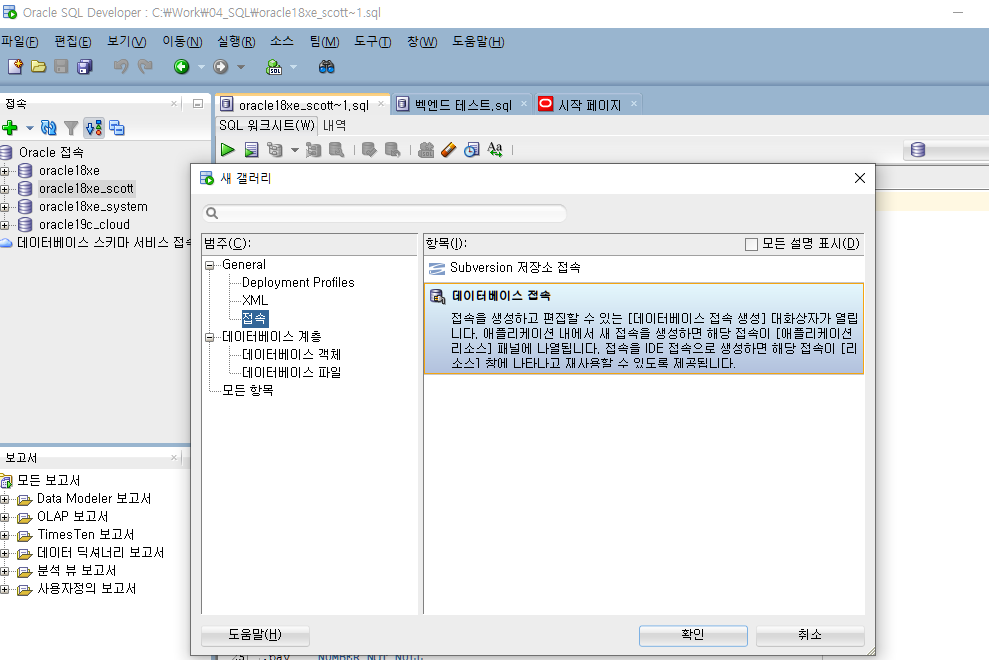This screenshot has height=660, width=989.
Task: Click the eraser Clear icon in worksheet toolbar
Action: (x=448, y=150)
